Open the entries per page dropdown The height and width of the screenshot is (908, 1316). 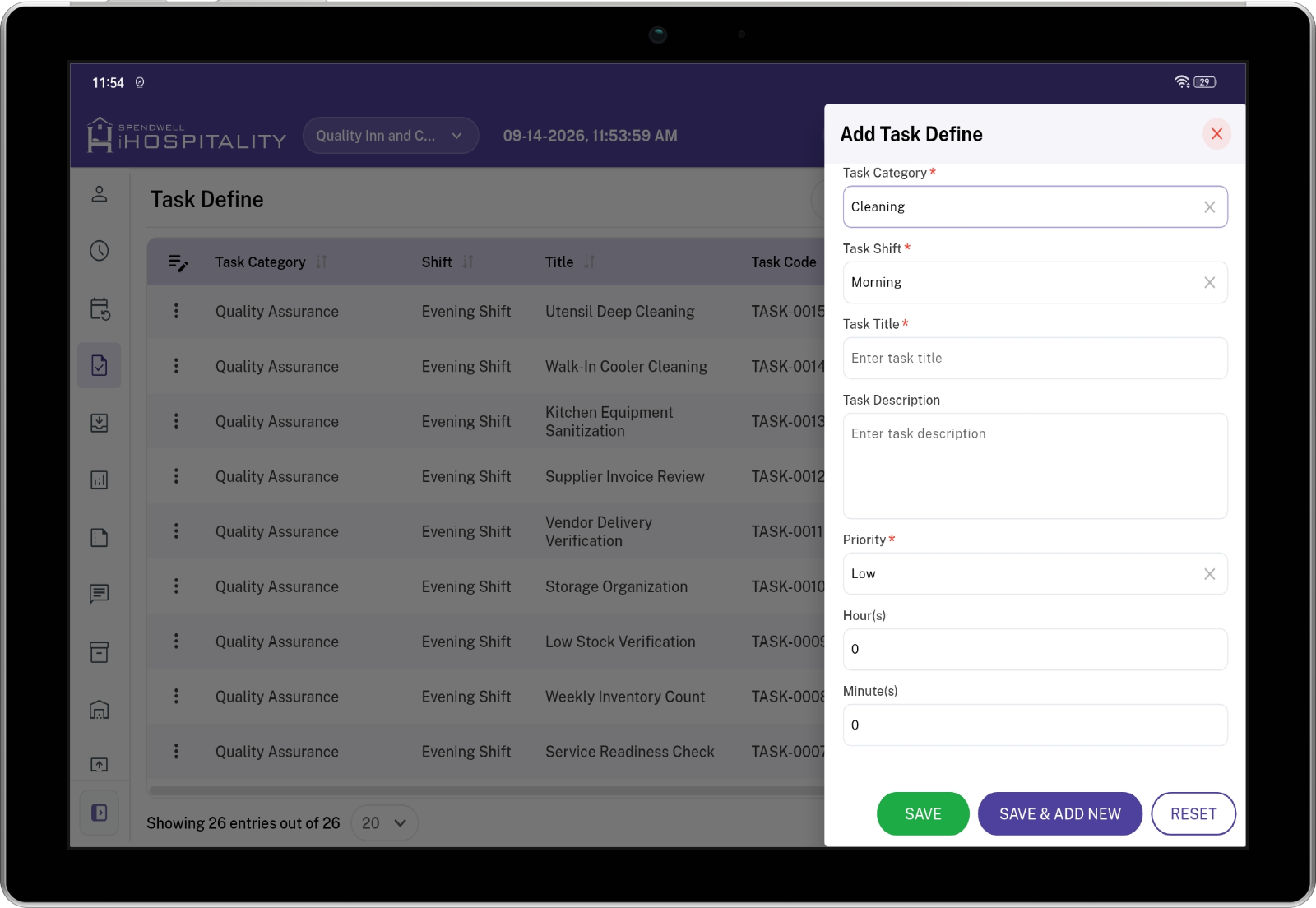tap(384, 823)
